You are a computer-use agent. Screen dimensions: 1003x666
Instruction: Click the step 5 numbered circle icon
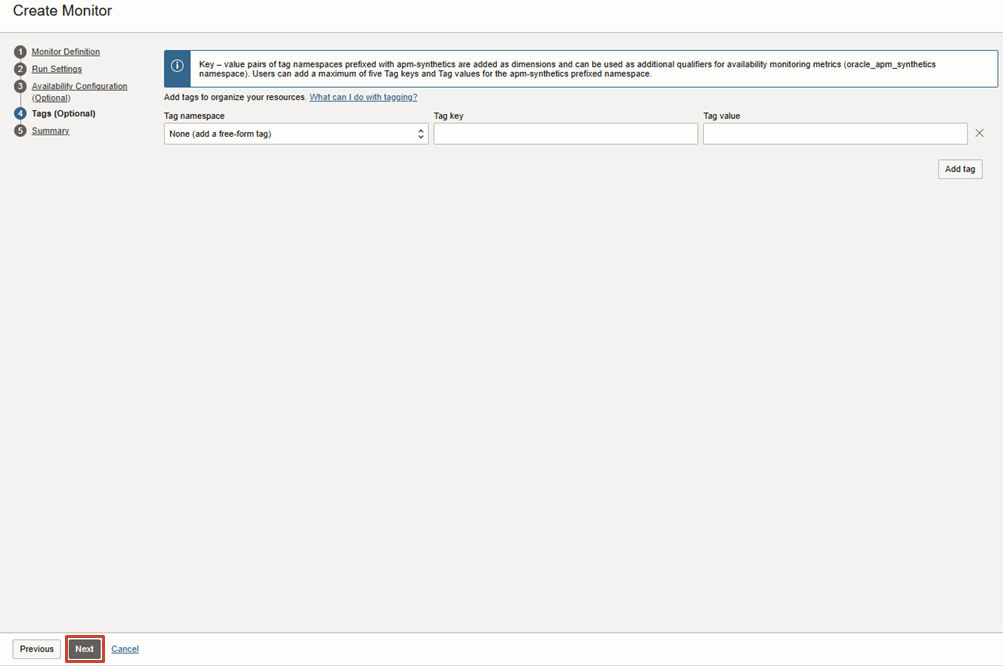pyautogui.click(x=20, y=131)
